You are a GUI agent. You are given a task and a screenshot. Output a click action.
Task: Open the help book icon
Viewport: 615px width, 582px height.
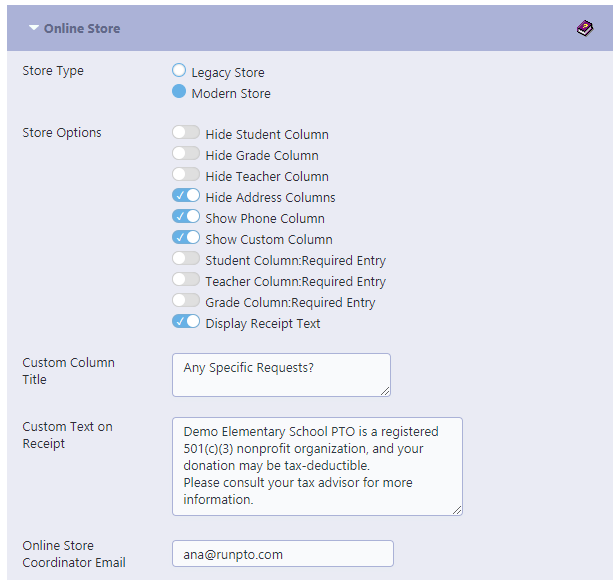(584, 28)
